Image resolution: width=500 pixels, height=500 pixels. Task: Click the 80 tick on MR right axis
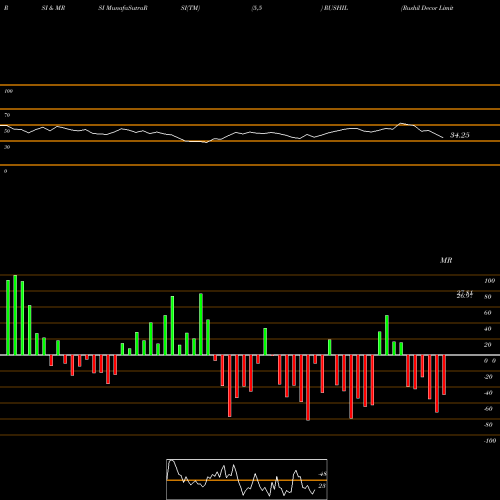click(x=488, y=297)
